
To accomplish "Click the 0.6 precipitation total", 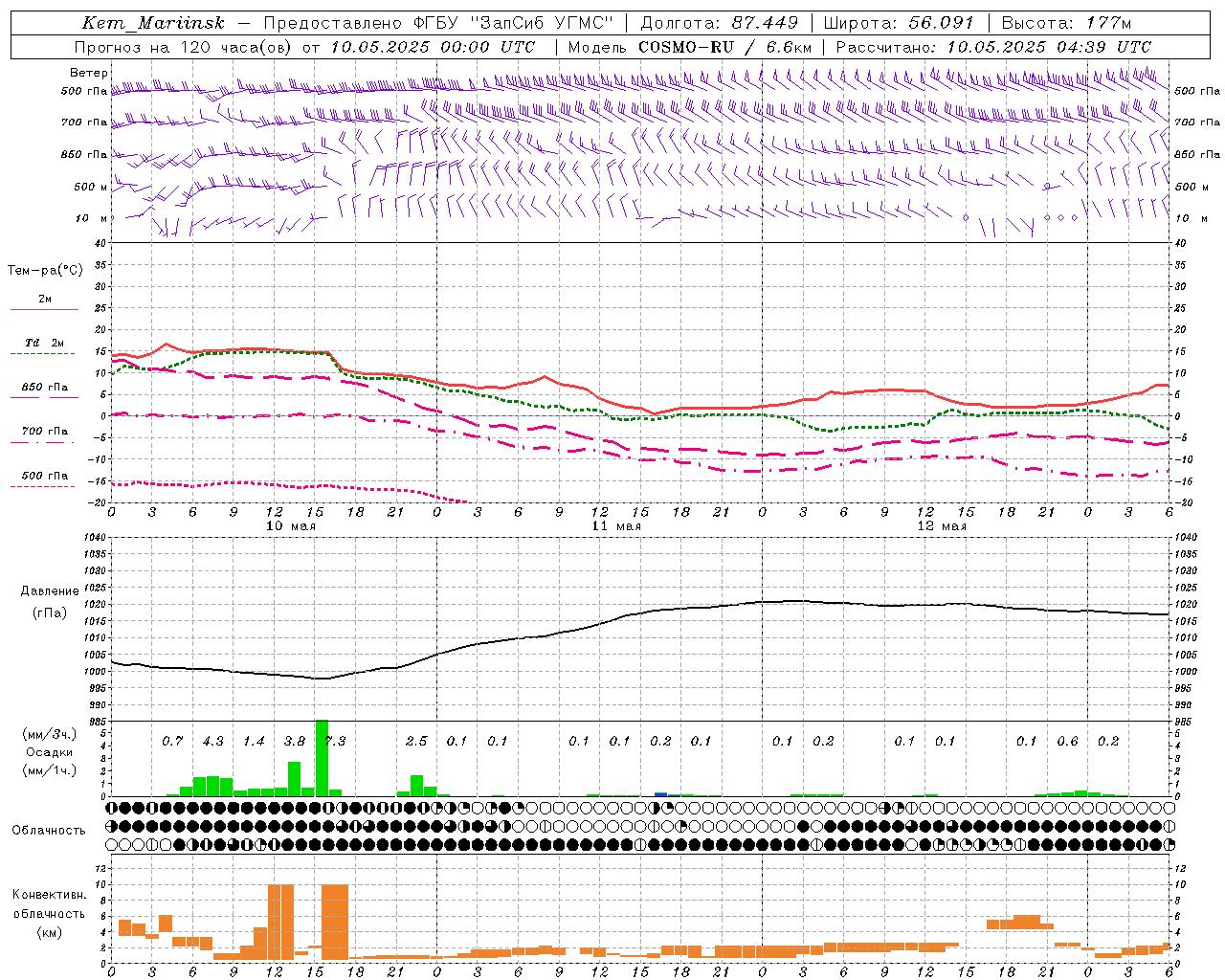I will [x=1067, y=741].
